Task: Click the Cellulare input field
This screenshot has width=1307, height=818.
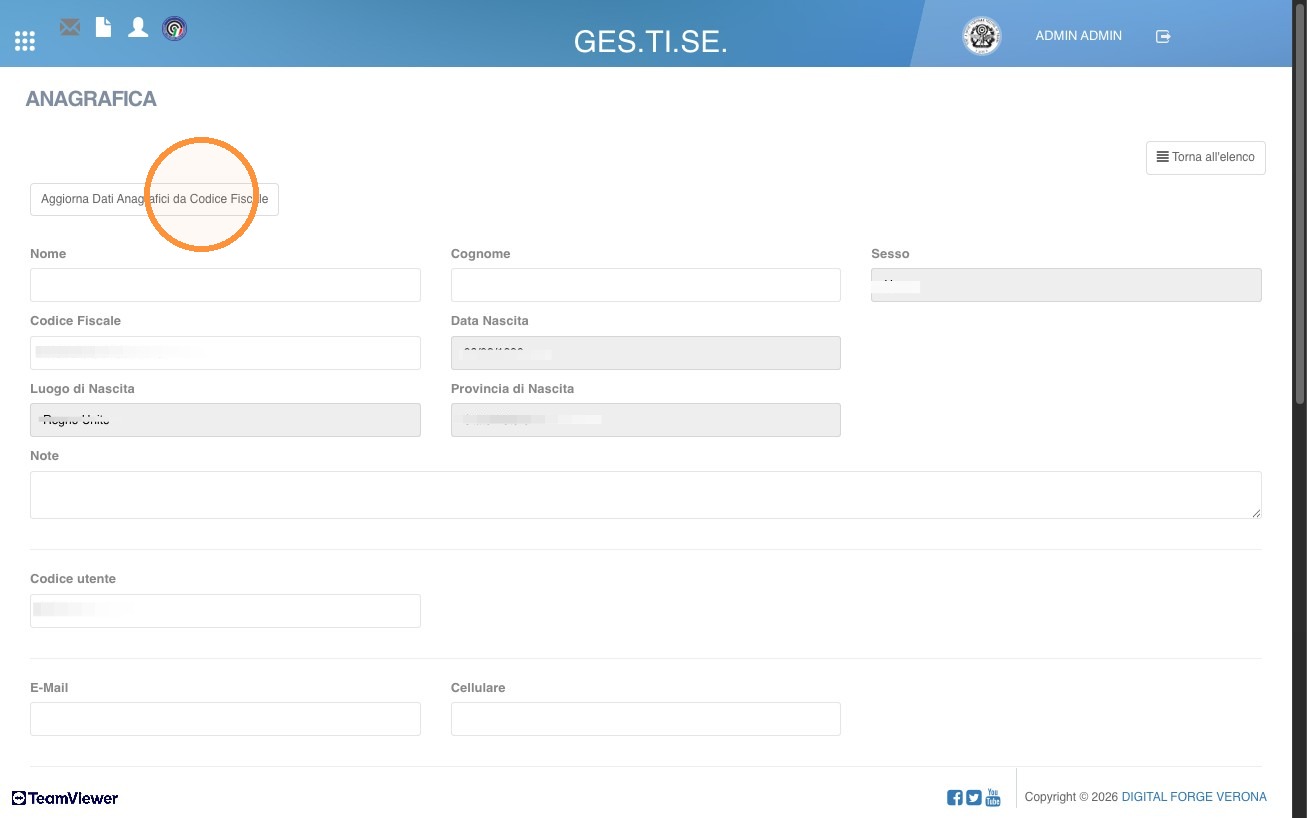Action: [x=646, y=719]
